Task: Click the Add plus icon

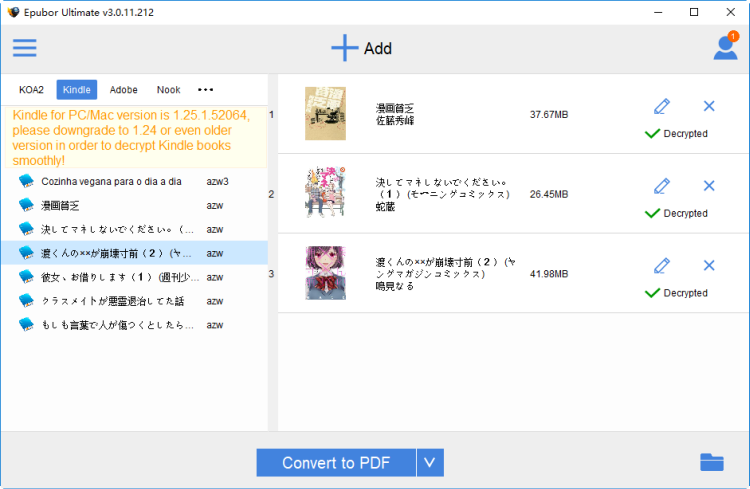Action: point(344,48)
